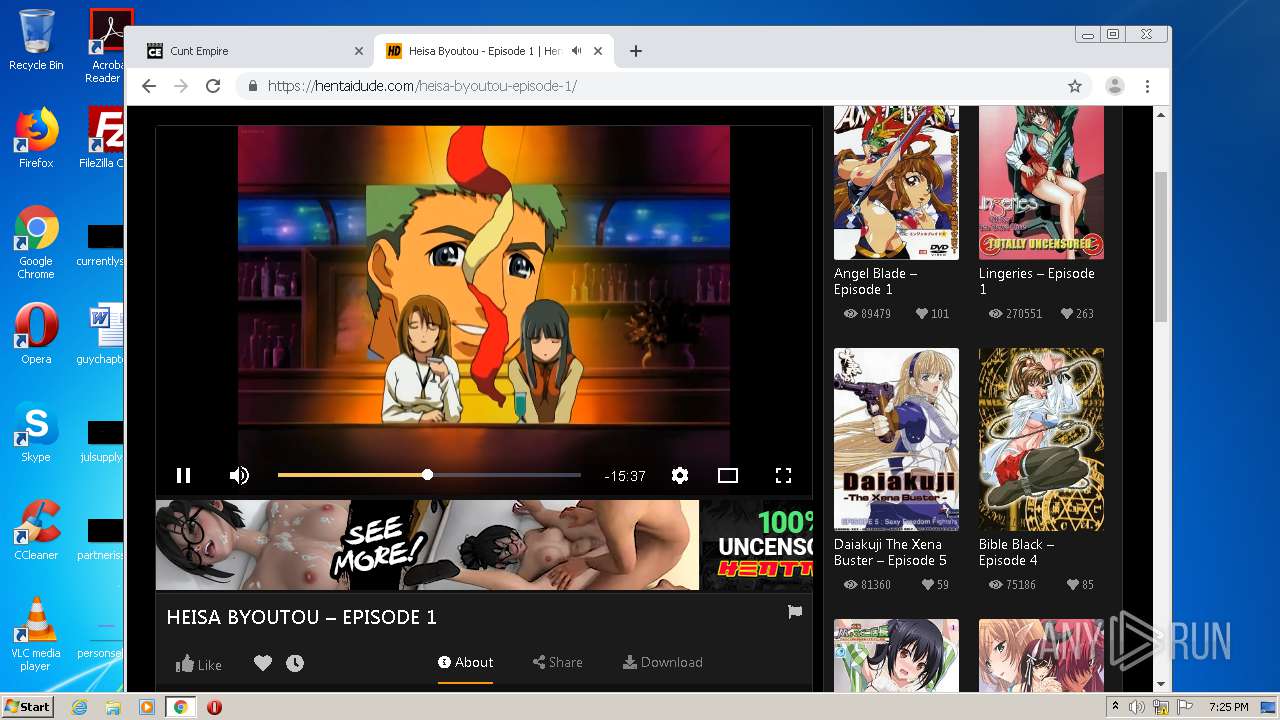Launch the Opera desktop shortcut
This screenshot has width=1280, height=720.
(36, 334)
